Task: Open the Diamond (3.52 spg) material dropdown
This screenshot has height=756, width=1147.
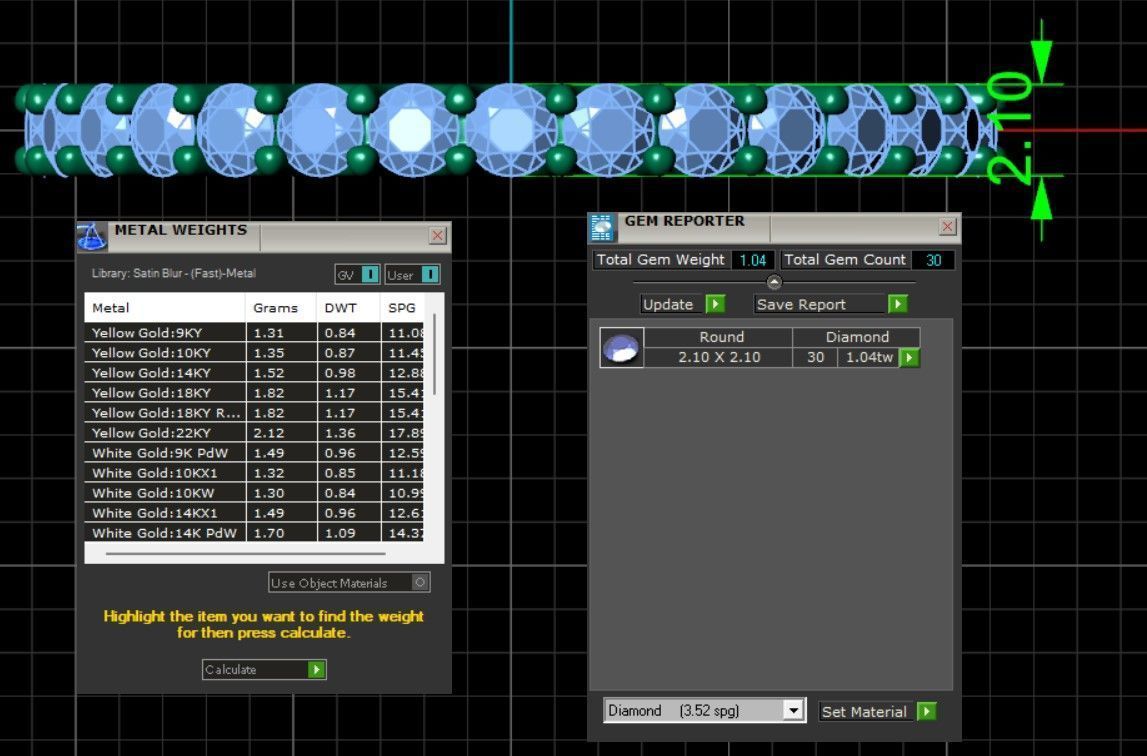Action: coord(793,710)
